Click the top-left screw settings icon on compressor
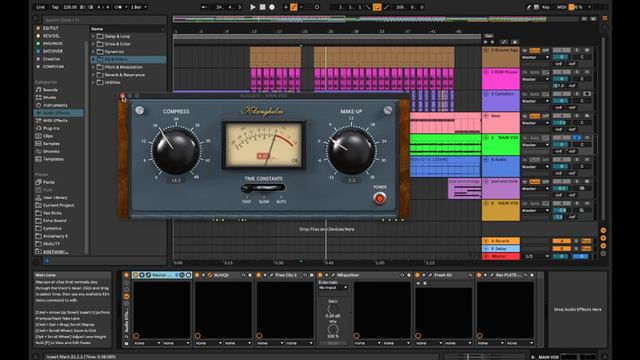The image size is (640, 360). pos(140,110)
